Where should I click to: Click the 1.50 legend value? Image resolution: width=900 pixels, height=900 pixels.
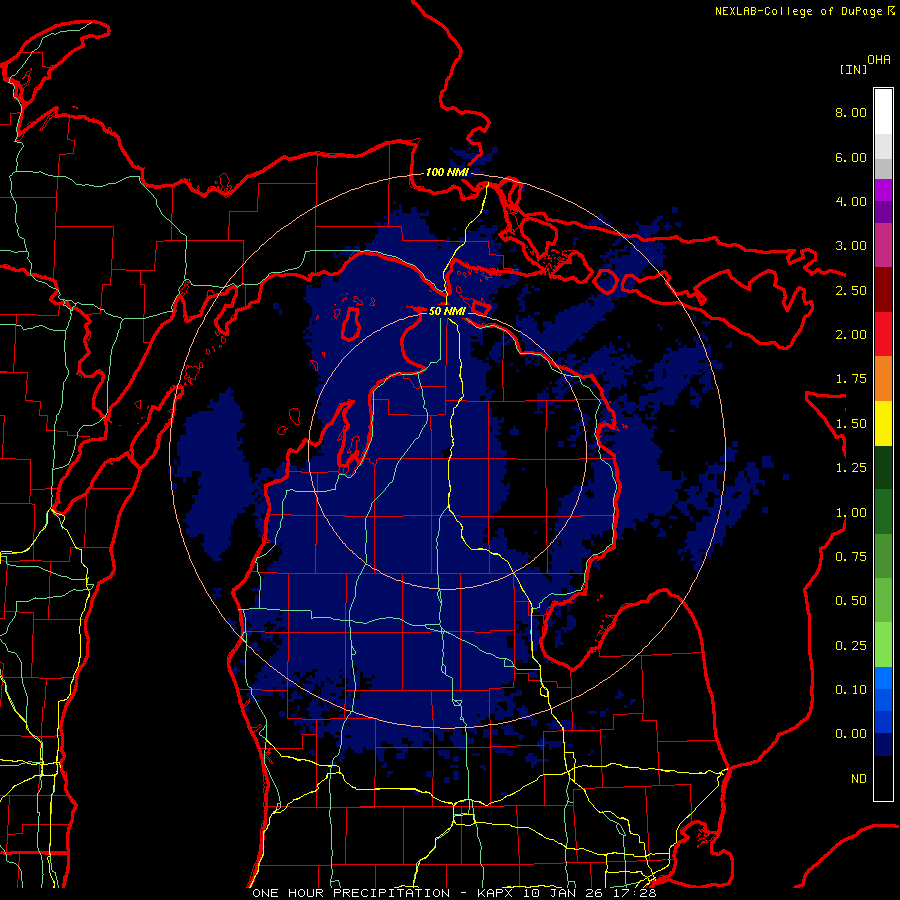(x=851, y=424)
